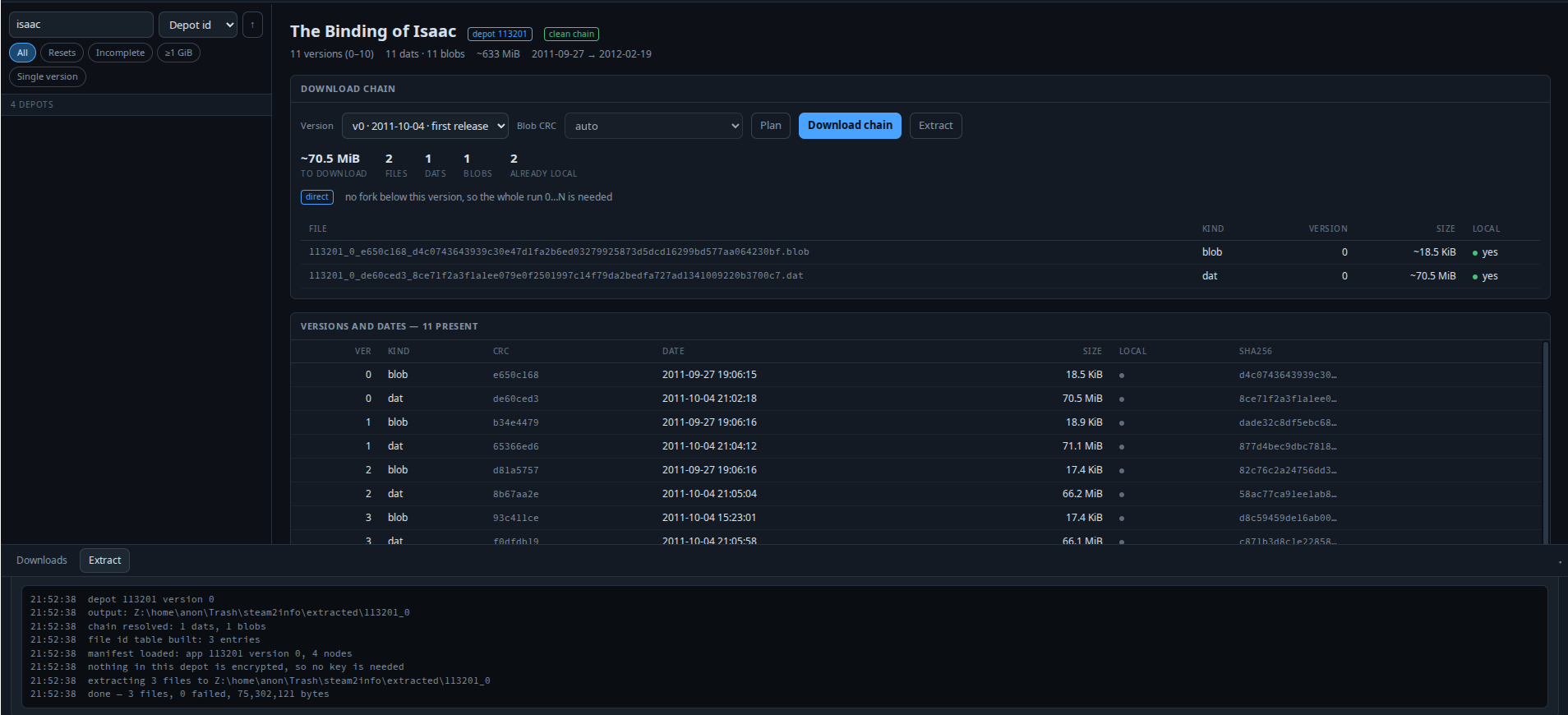Click the size "18.9 KiB" in versions table

point(1084,422)
